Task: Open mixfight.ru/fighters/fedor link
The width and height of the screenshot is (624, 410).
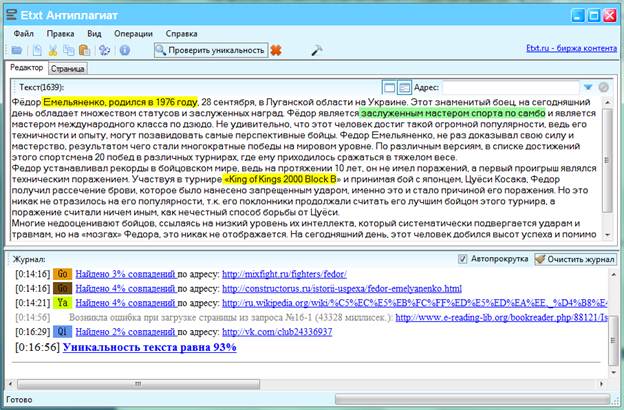Action: point(284,274)
